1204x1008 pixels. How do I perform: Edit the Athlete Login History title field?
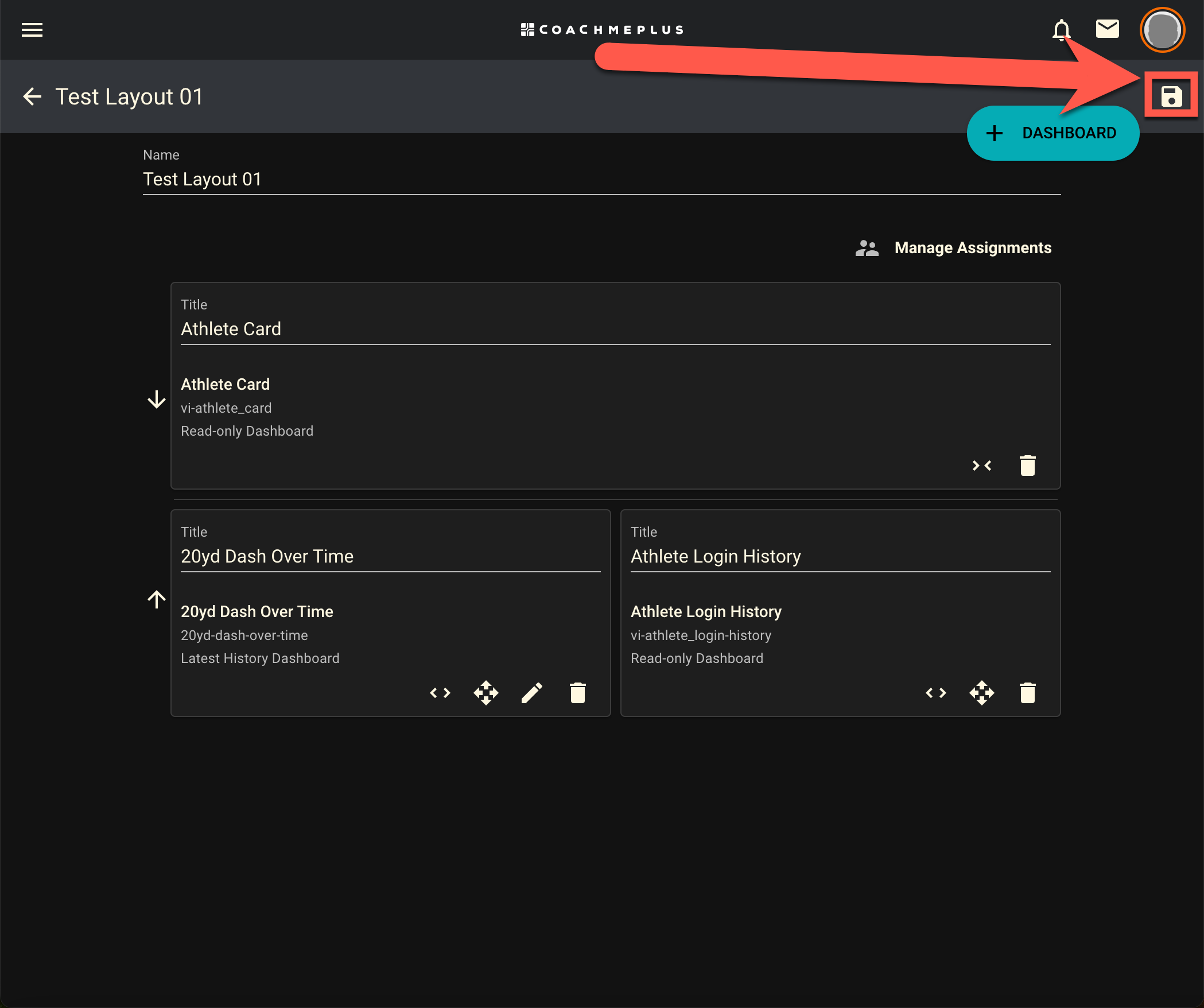click(x=840, y=556)
